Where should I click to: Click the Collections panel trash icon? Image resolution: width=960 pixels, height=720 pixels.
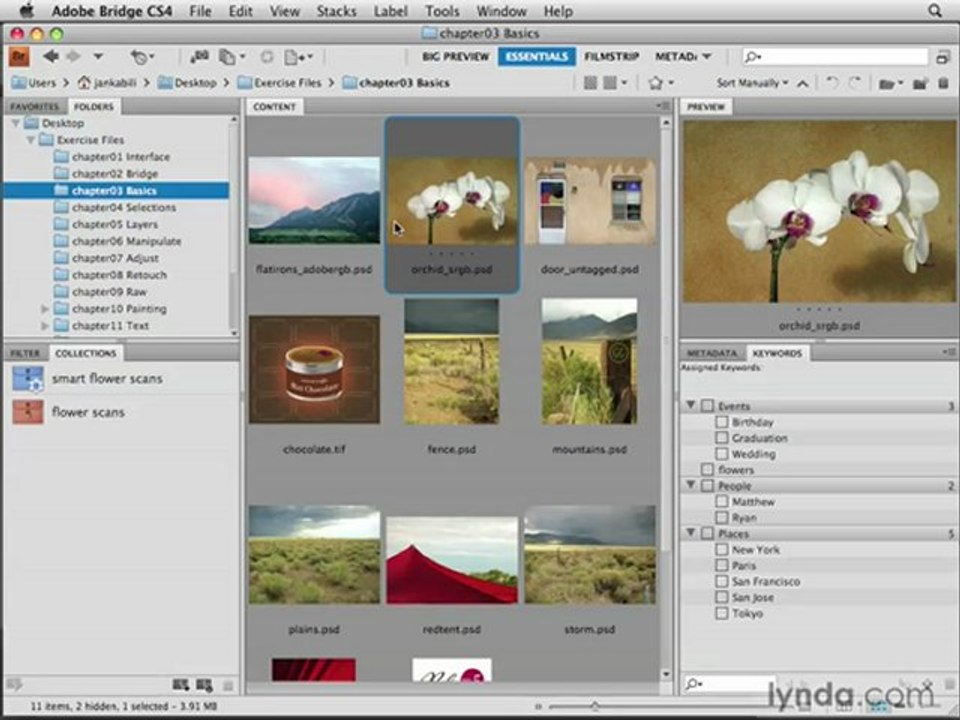coord(228,686)
